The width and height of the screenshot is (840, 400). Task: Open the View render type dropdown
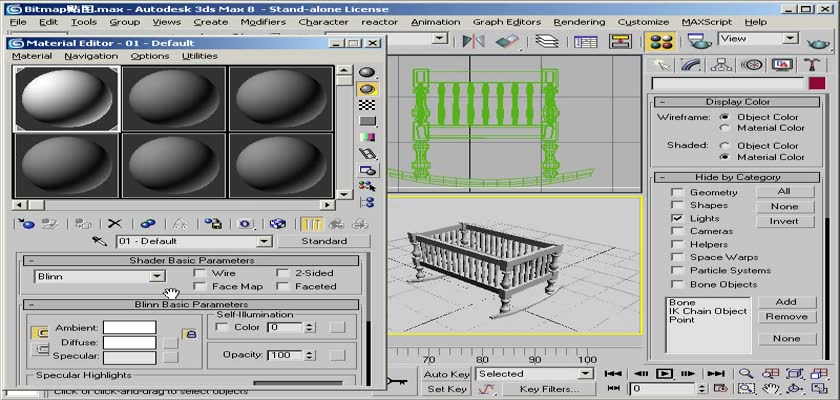pyautogui.click(x=790, y=39)
